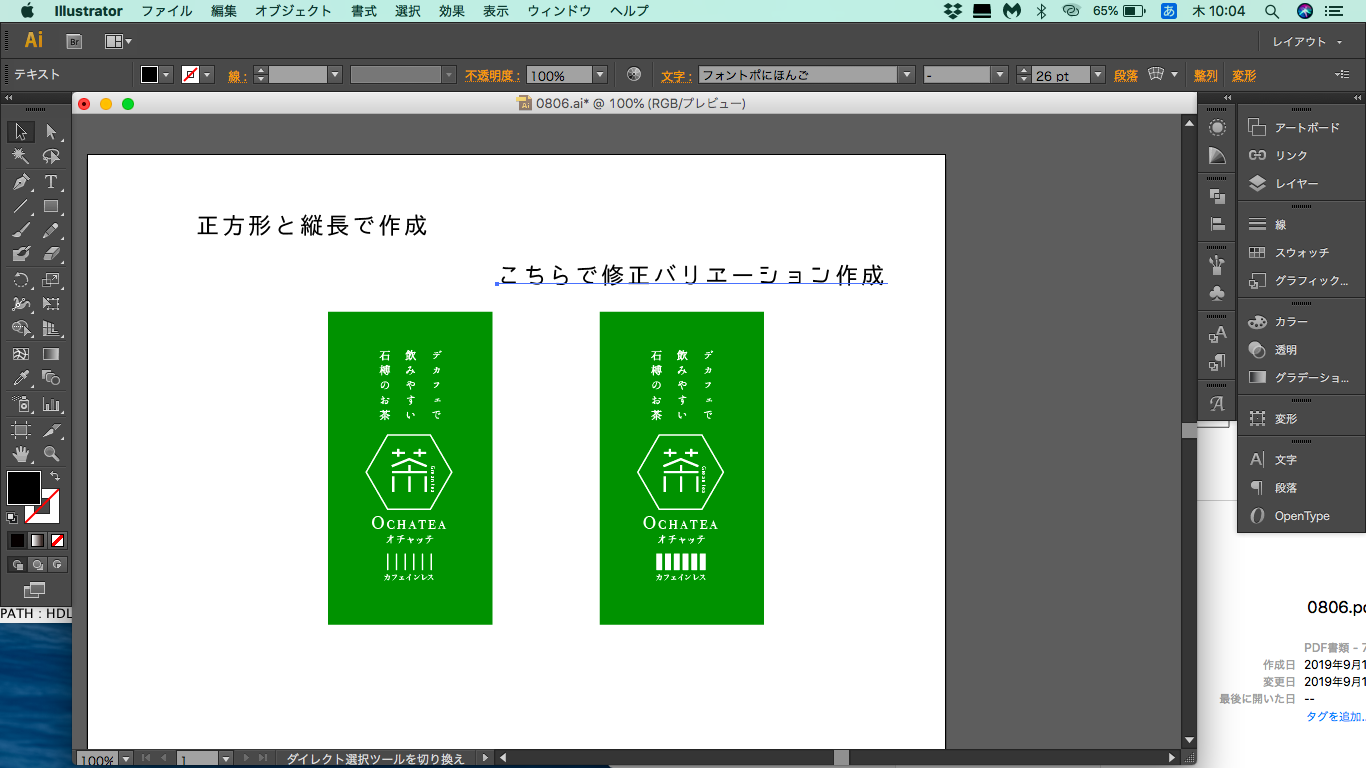The height and width of the screenshot is (768, 1366).
Task: Click the 段落 link in control bar
Action: (1126, 75)
